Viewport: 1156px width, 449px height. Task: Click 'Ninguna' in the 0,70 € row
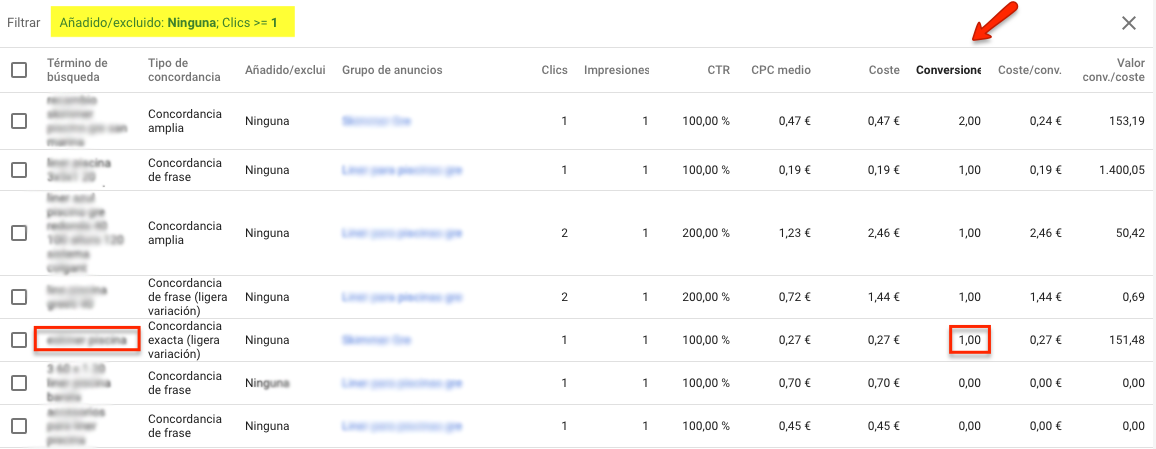(267, 383)
